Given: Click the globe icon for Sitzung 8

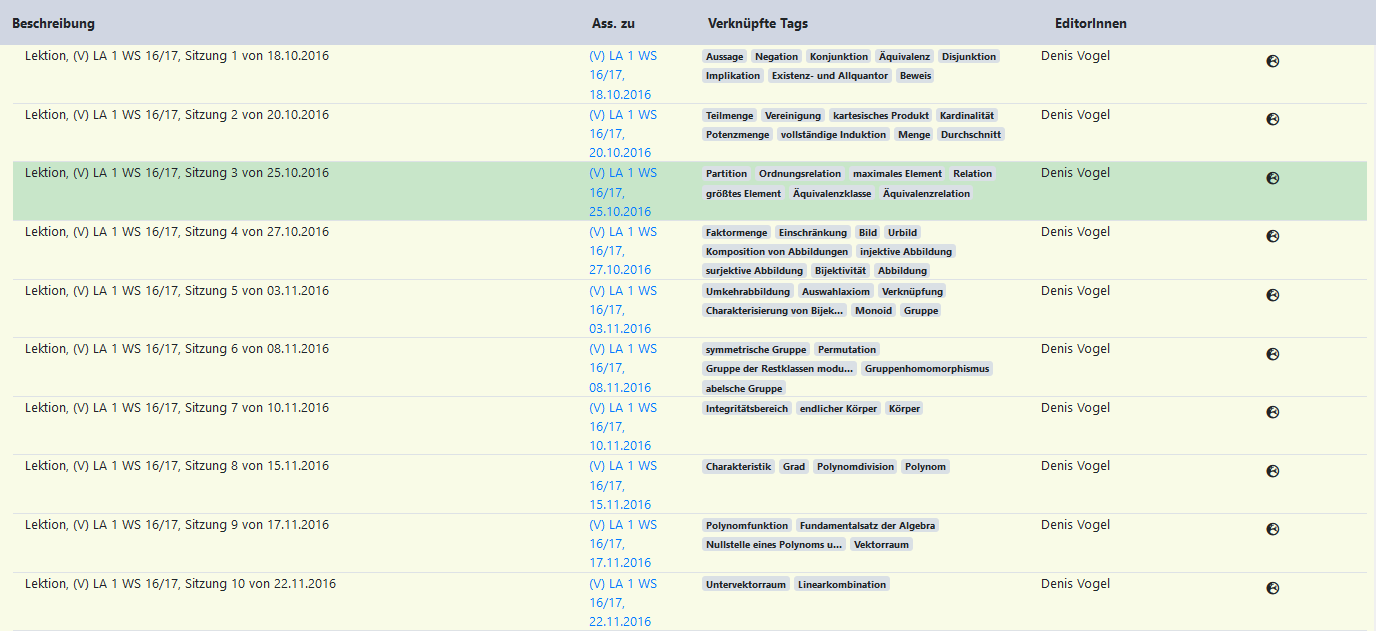Looking at the screenshot, I should 1273,471.
